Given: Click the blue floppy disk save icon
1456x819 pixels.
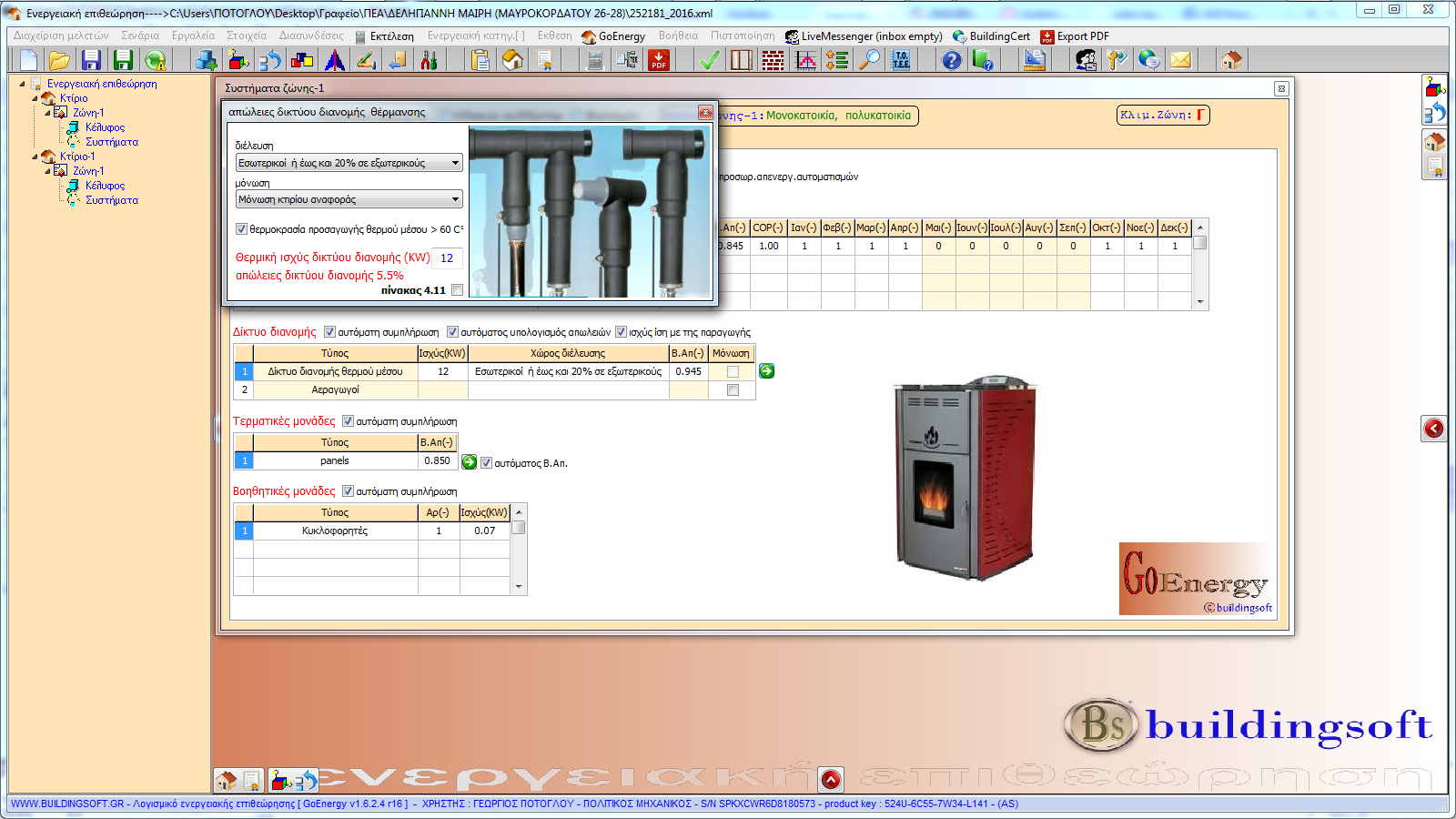Looking at the screenshot, I should point(91,60).
